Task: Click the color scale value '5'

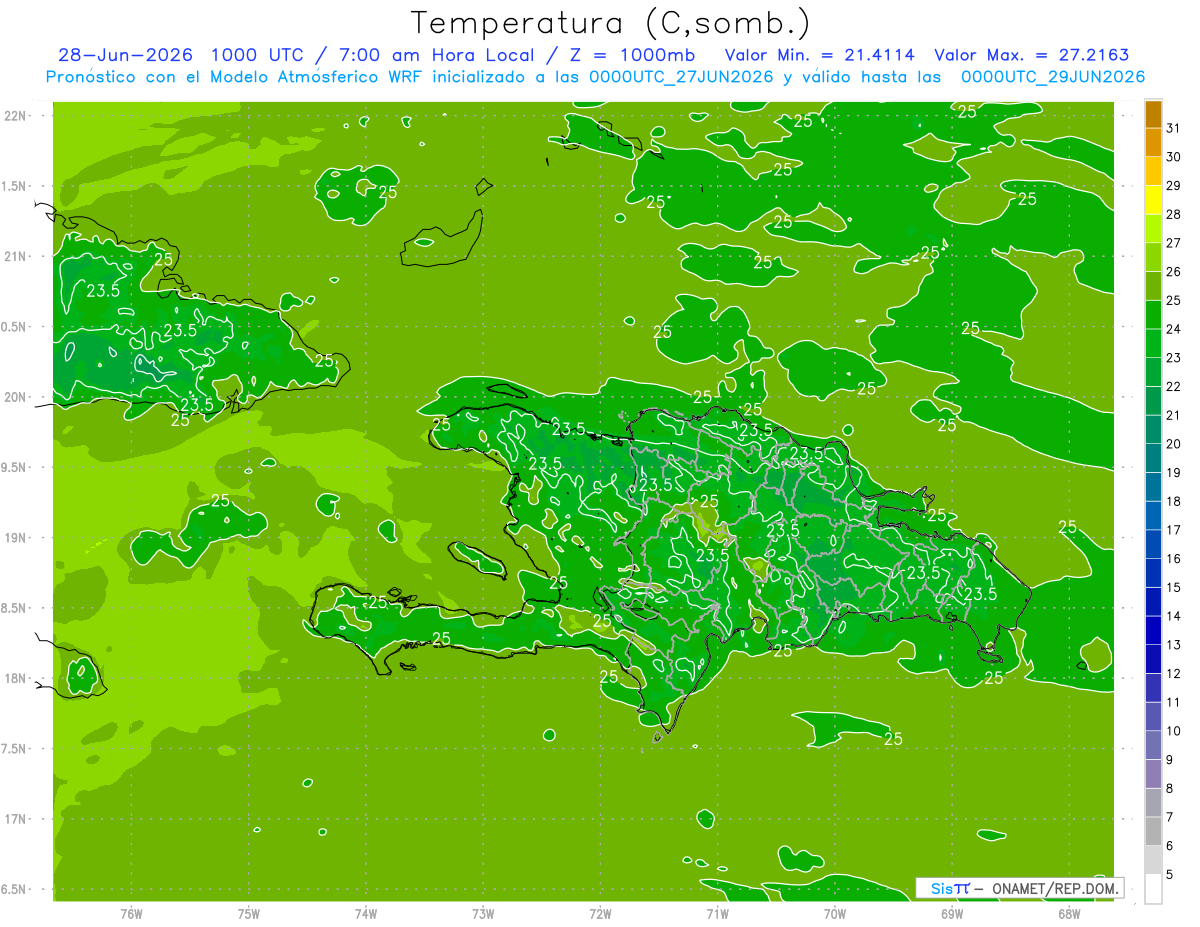Action: 1170,875
